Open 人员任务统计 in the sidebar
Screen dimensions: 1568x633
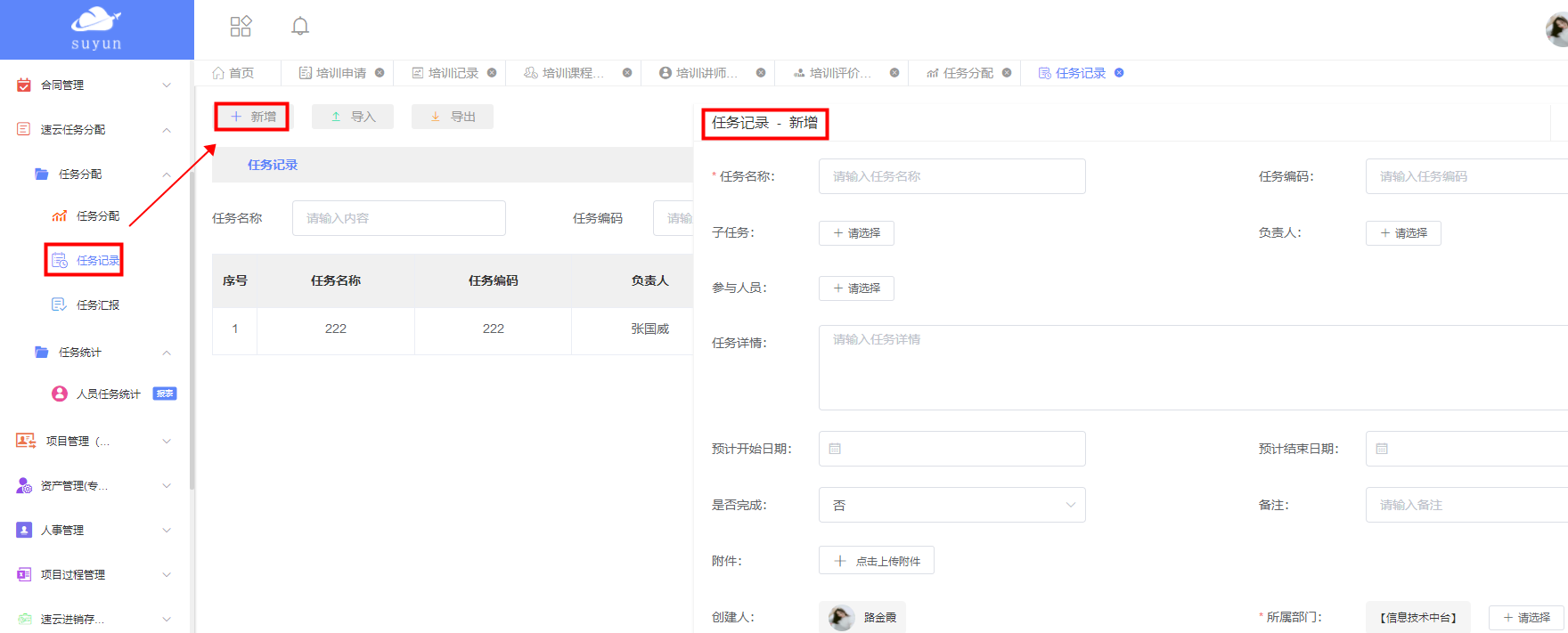click(108, 394)
